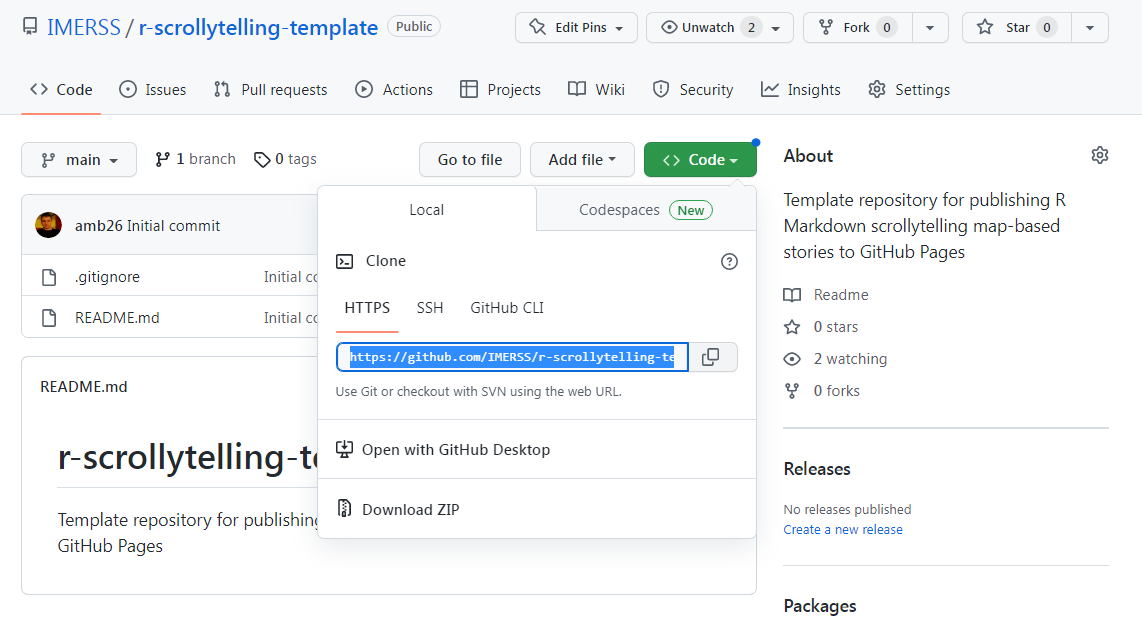Select the HTTPS clone option
The height and width of the screenshot is (628, 1142).
point(367,307)
